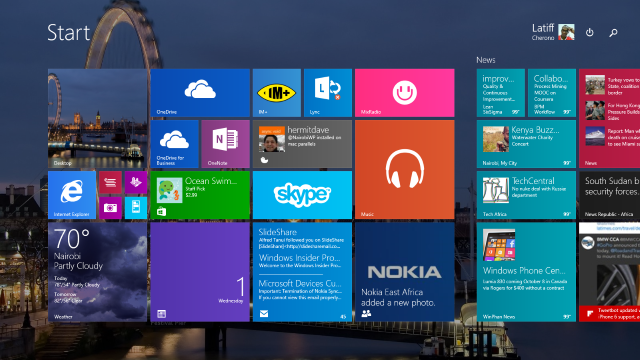This screenshot has height=360, width=640.
Task: Click the power options icon
Action: click(589, 32)
